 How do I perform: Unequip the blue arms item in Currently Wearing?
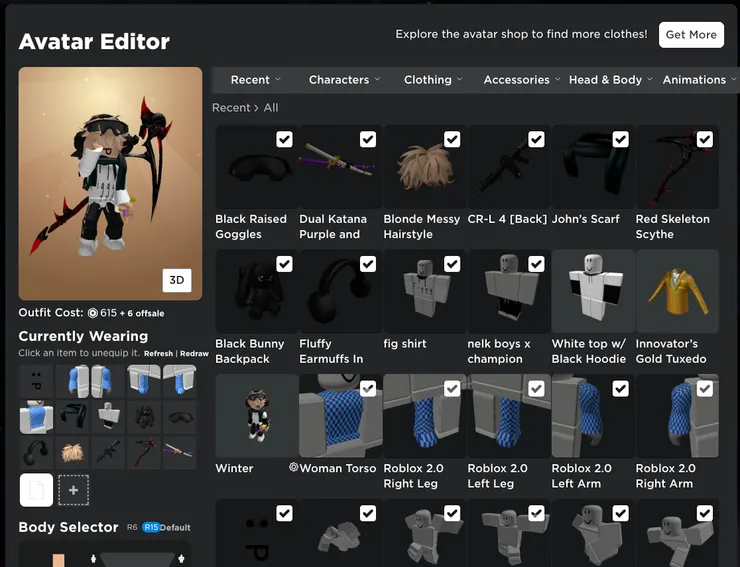click(x=90, y=381)
